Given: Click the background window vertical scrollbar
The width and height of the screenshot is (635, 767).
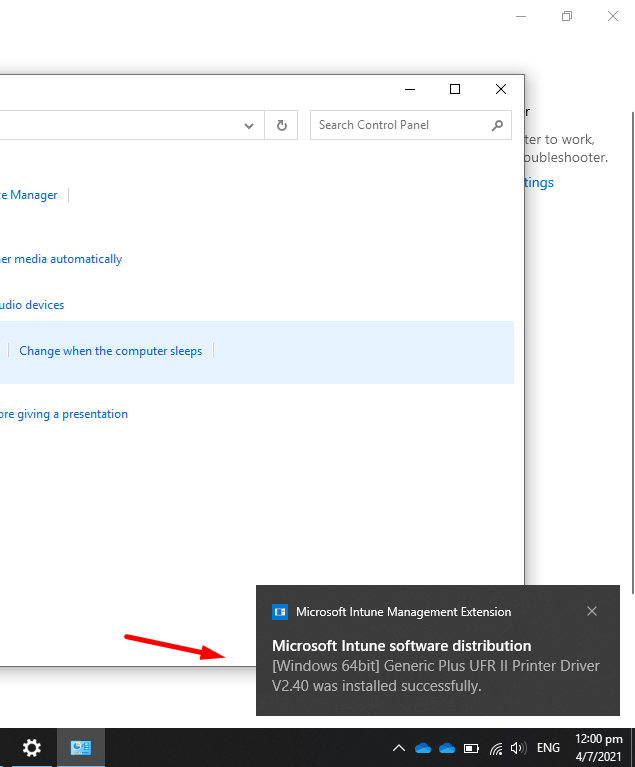Looking at the screenshot, I should tap(633, 353).
